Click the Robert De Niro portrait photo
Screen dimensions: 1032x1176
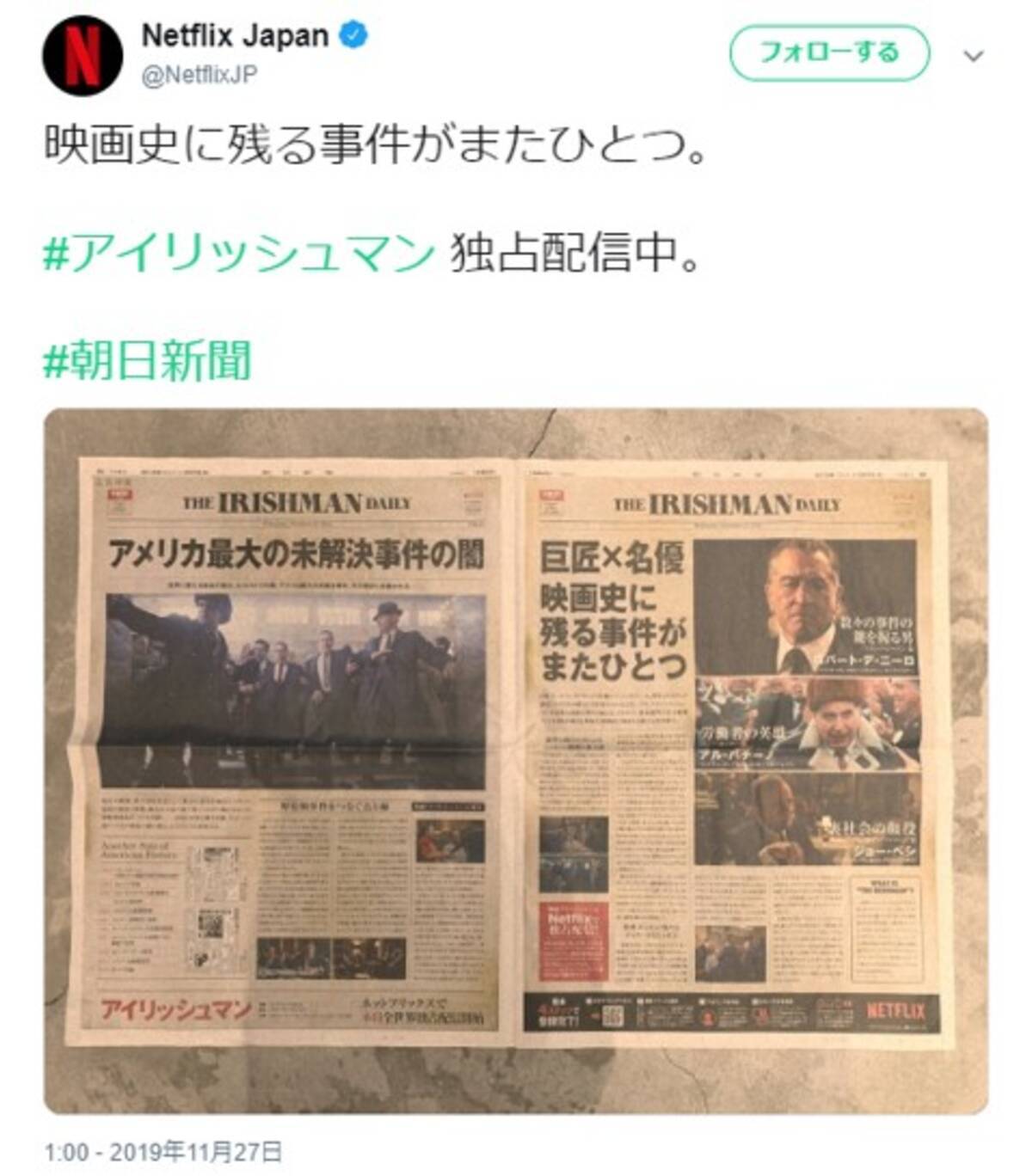click(805, 607)
